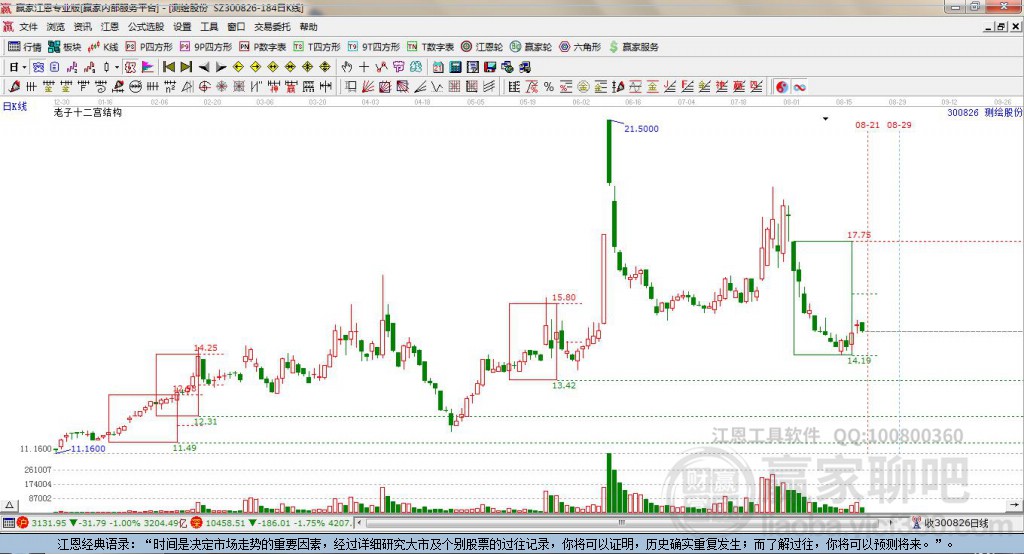
Task: Click the colored flag icon
Action: tap(148, 67)
